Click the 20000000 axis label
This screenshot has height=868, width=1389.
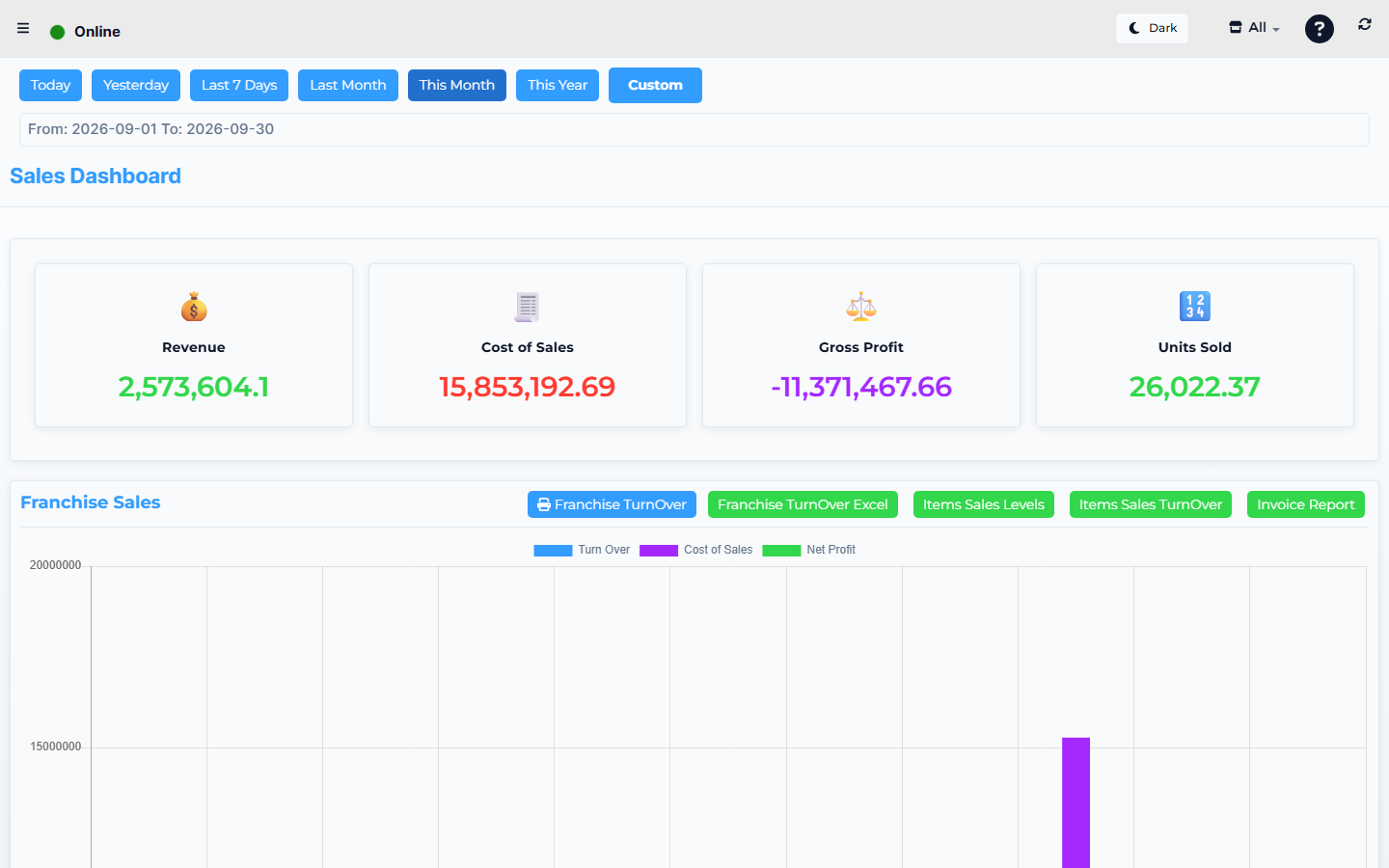[56, 565]
